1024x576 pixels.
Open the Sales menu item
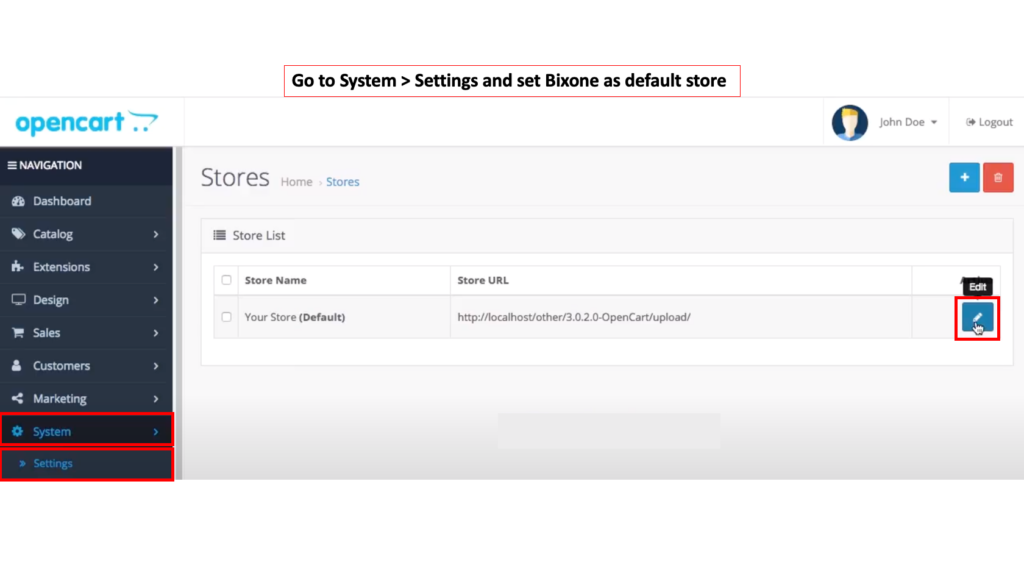coord(86,332)
